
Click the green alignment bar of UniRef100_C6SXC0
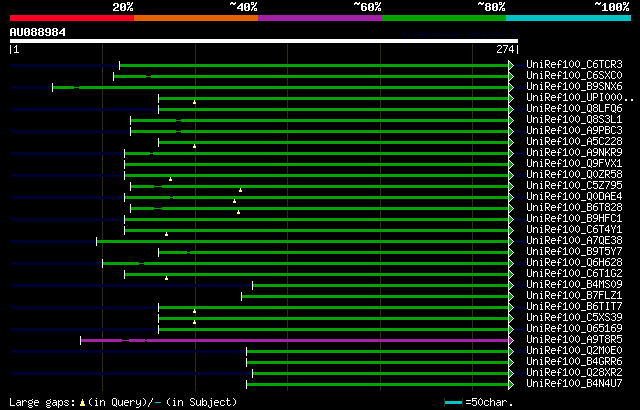click(311, 76)
